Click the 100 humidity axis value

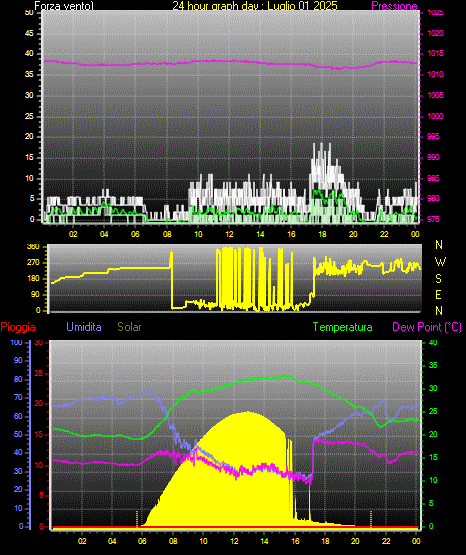(17, 342)
